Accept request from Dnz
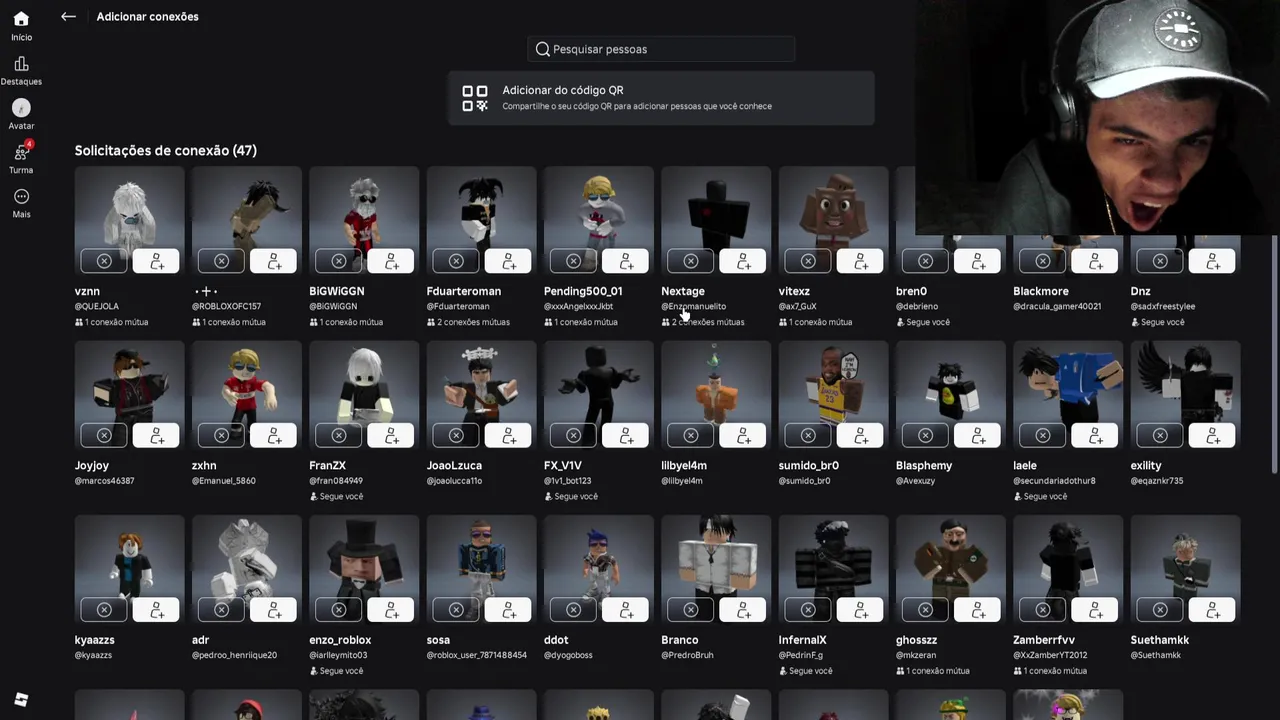 tap(1212, 261)
